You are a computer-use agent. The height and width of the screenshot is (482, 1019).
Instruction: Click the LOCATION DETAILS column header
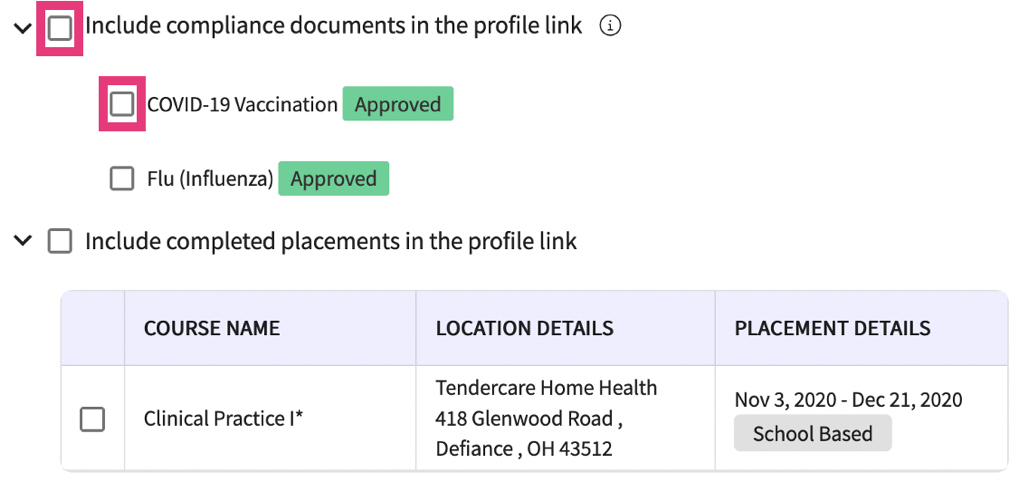point(524,328)
